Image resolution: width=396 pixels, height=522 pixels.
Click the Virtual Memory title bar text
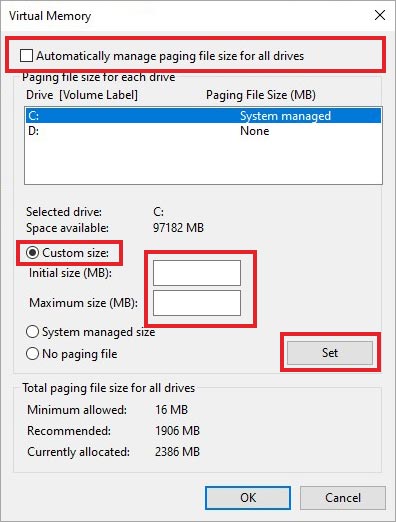click(50, 16)
